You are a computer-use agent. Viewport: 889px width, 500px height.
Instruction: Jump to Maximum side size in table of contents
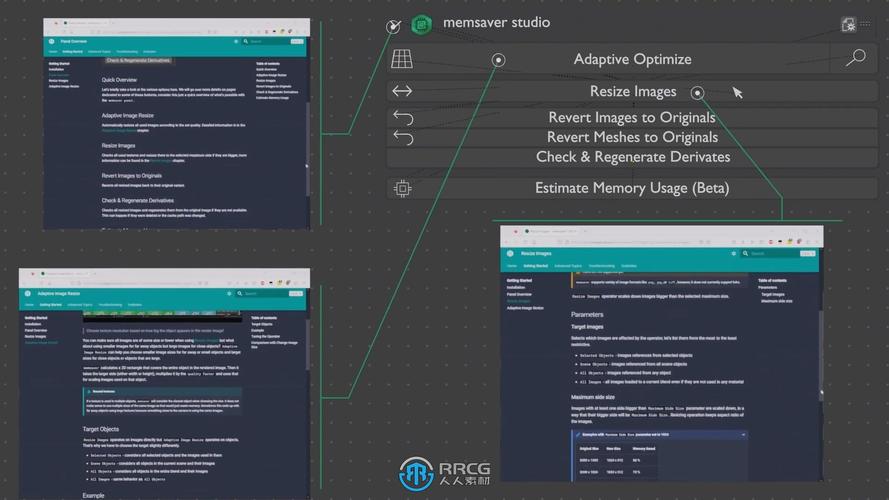point(777,301)
